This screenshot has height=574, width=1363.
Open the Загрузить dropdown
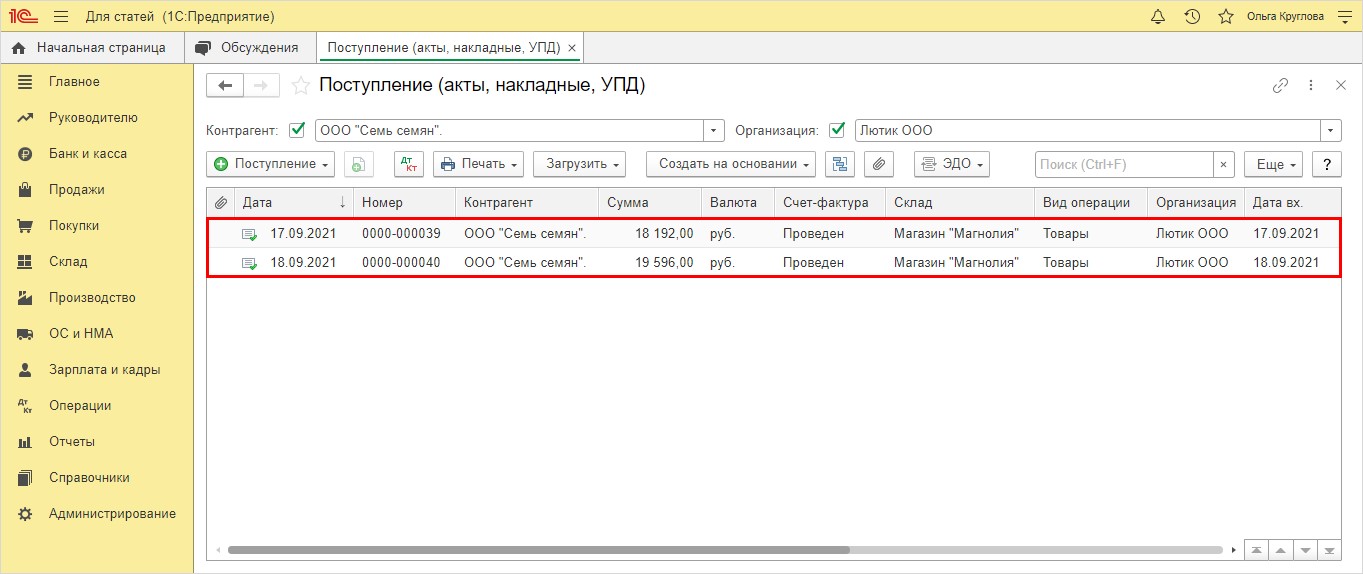[x=580, y=164]
